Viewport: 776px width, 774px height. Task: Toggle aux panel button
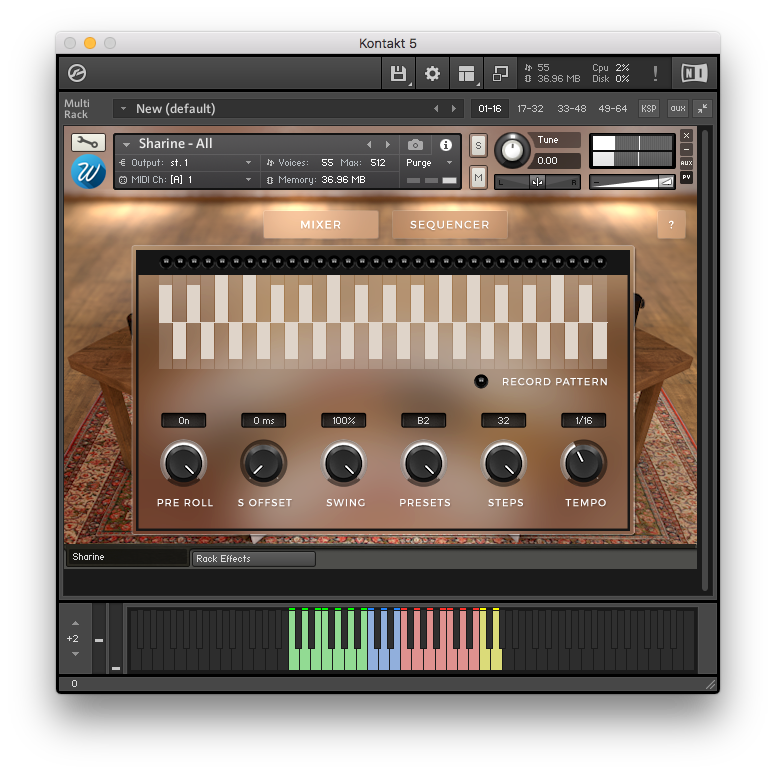coord(678,108)
